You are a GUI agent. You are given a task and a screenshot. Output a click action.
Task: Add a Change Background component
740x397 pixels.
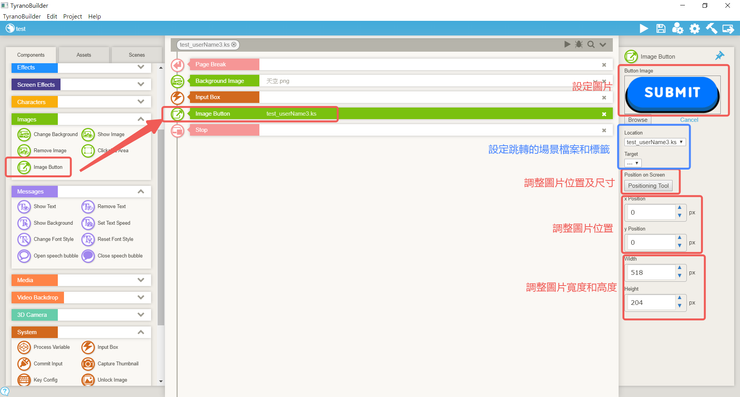click(x=47, y=135)
